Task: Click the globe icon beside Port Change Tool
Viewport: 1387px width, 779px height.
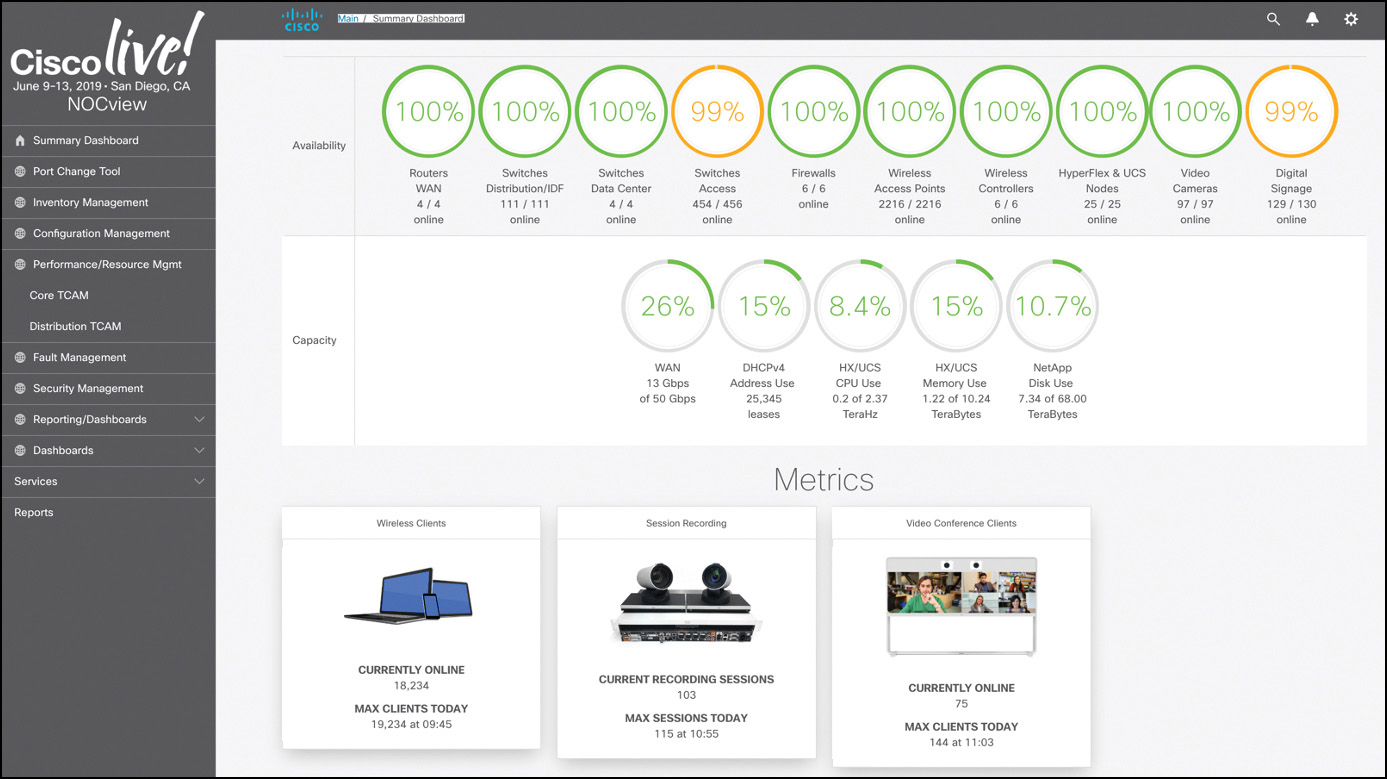Action: coord(20,172)
